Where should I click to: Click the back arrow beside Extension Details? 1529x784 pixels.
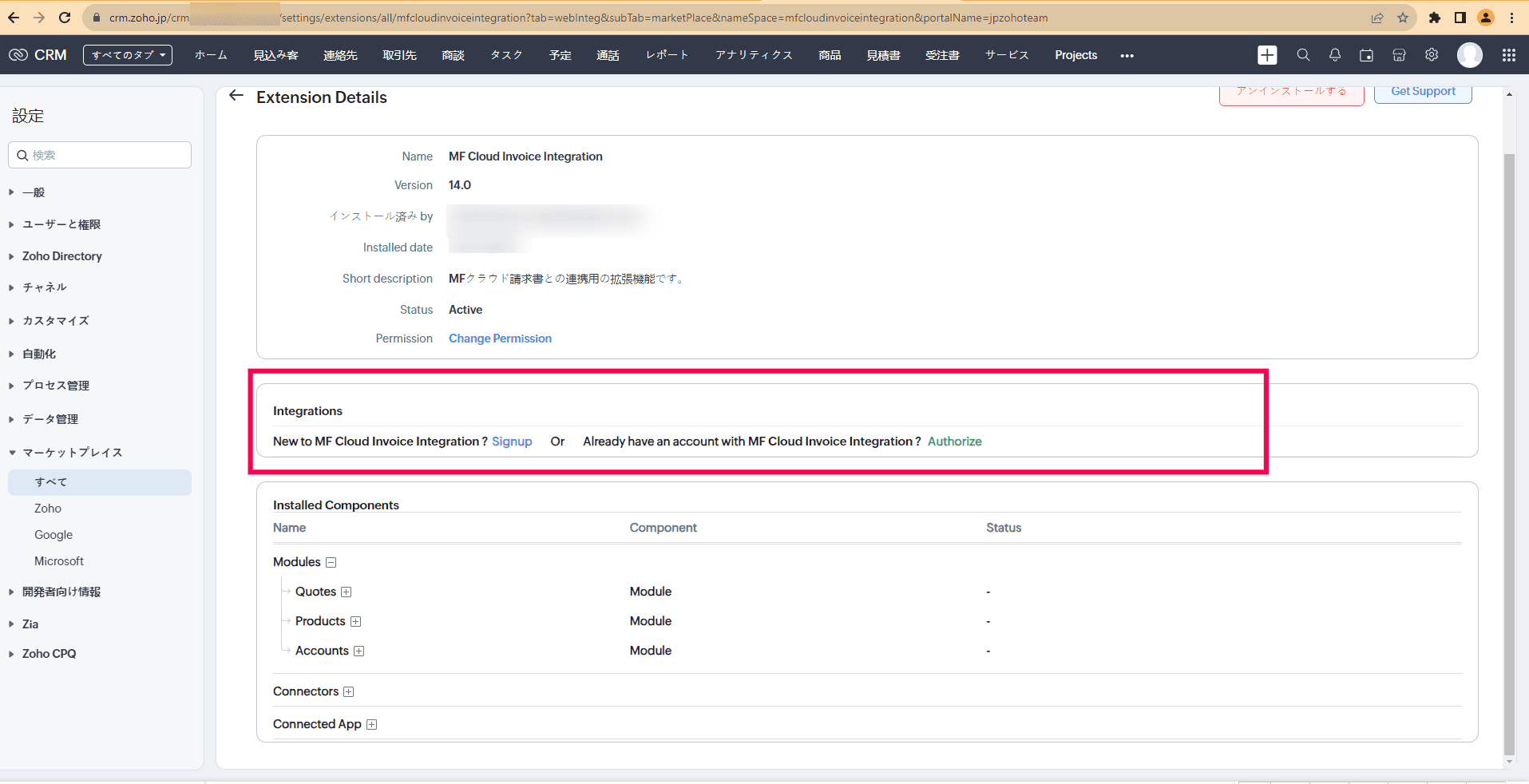(236, 96)
